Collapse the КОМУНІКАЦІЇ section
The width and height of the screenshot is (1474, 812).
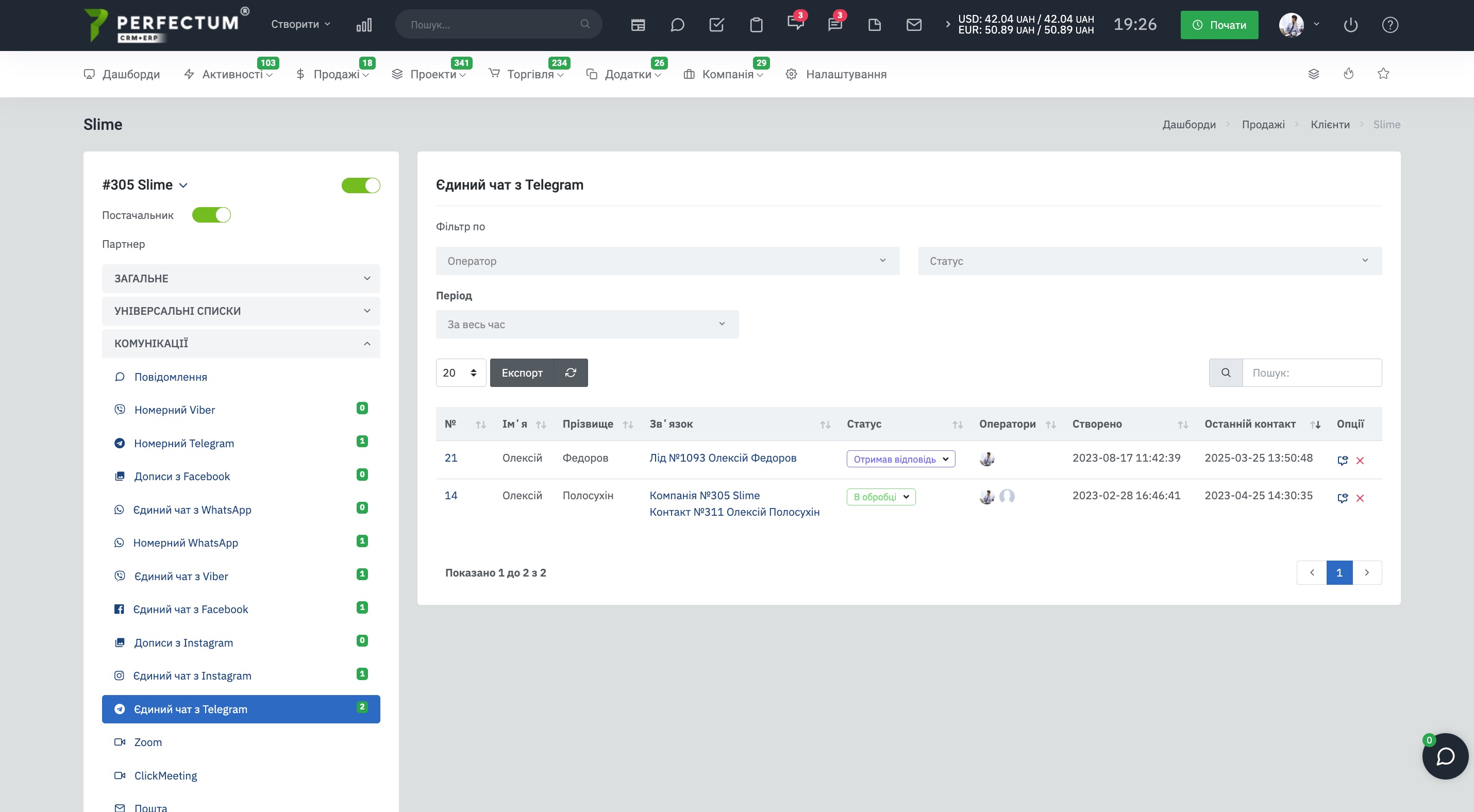click(241, 344)
